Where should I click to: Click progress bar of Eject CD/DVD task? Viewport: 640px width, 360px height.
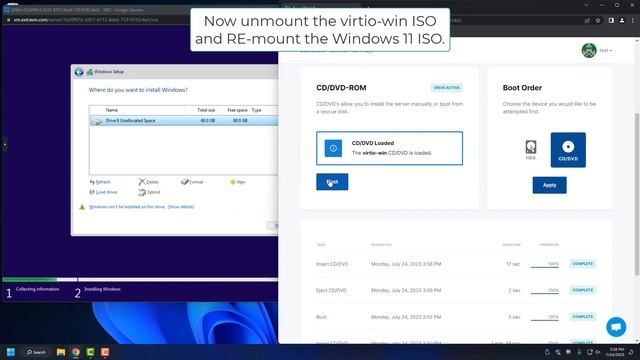[x=545, y=293]
